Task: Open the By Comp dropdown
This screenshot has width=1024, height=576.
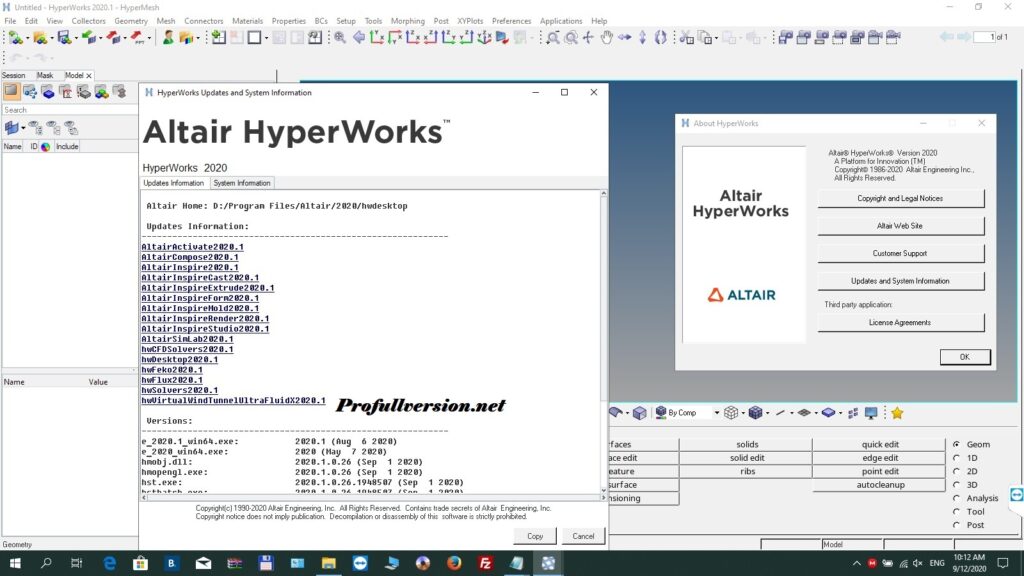Action: [x=716, y=412]
